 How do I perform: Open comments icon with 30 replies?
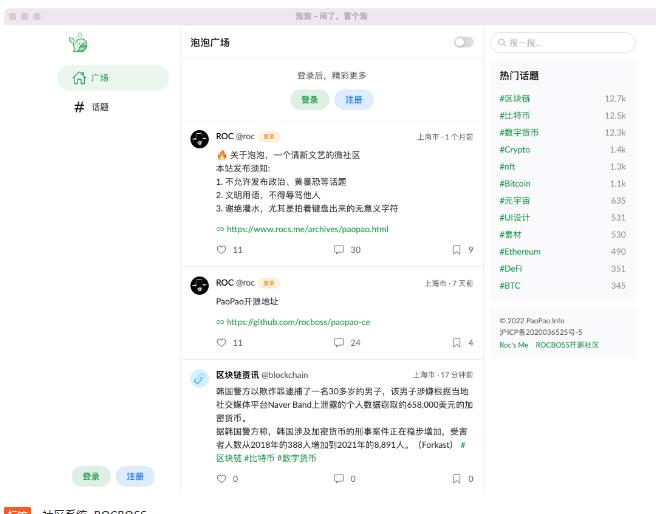click(x=339, y=250)
